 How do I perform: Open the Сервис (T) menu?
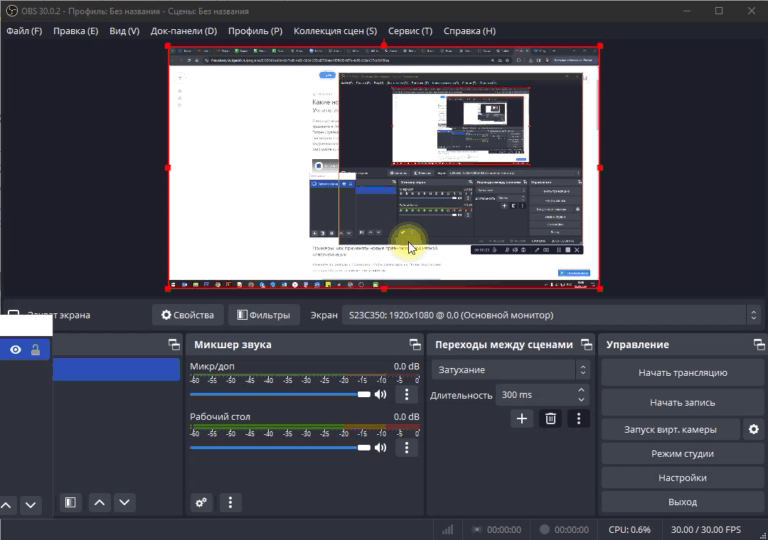pos(410,31)
